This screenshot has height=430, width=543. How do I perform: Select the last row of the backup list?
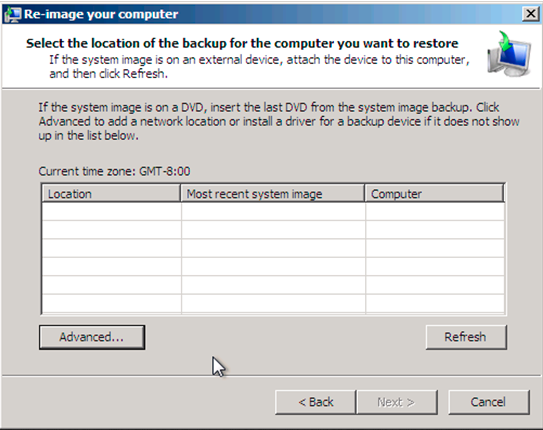[x=273, y=304]
